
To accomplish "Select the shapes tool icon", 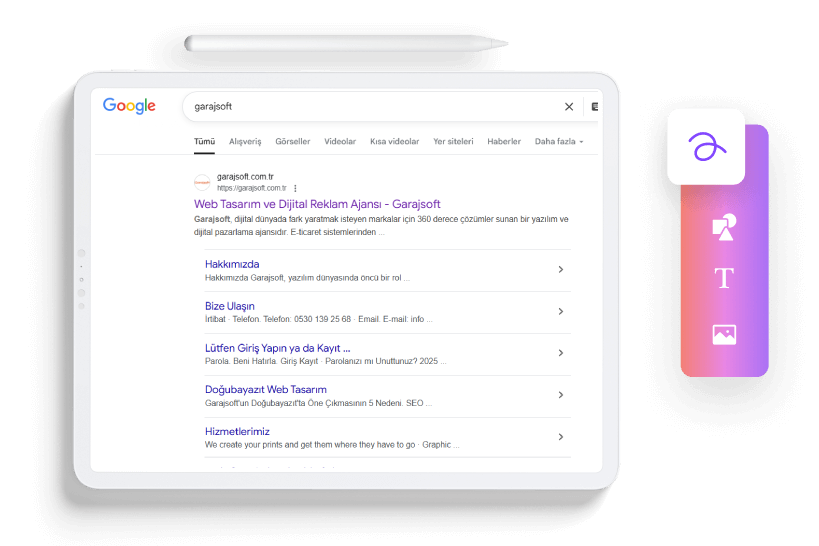I will pos(724,227).
